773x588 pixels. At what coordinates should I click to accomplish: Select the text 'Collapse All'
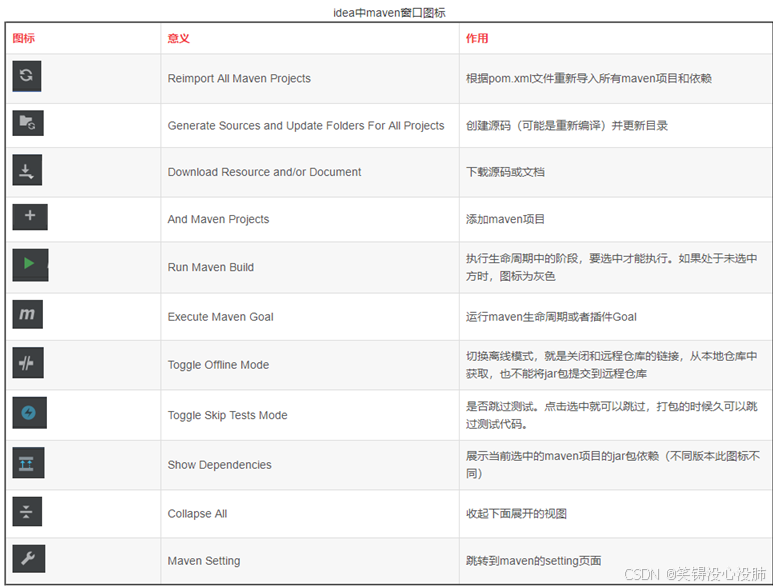click(x=197, y=514)
